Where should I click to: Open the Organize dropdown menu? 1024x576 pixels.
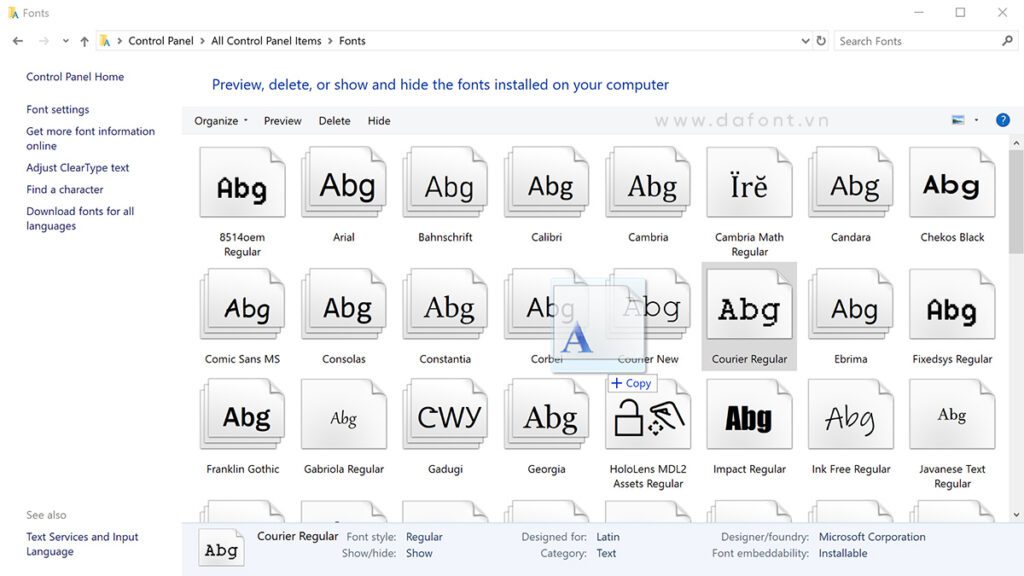218,120
